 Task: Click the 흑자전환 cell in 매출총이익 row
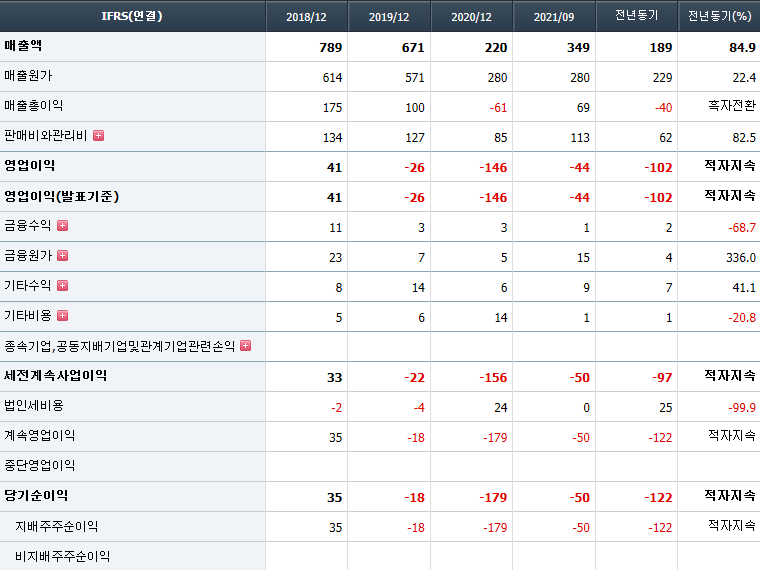732,106
